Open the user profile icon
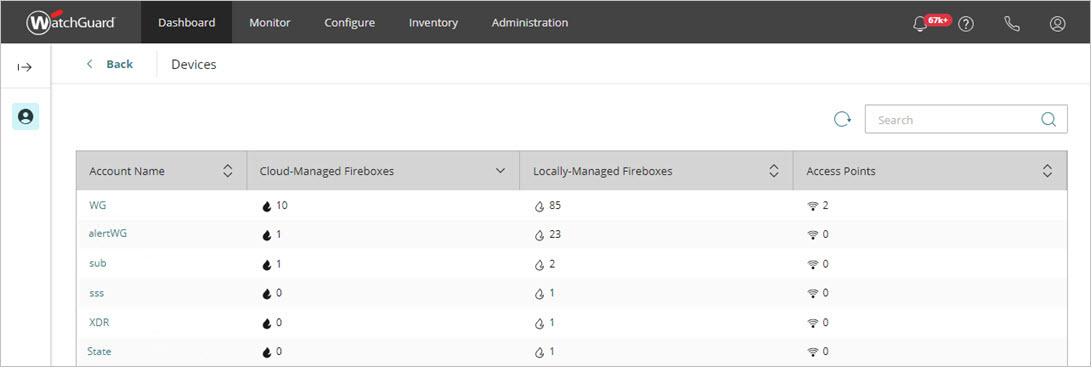 1058,24
